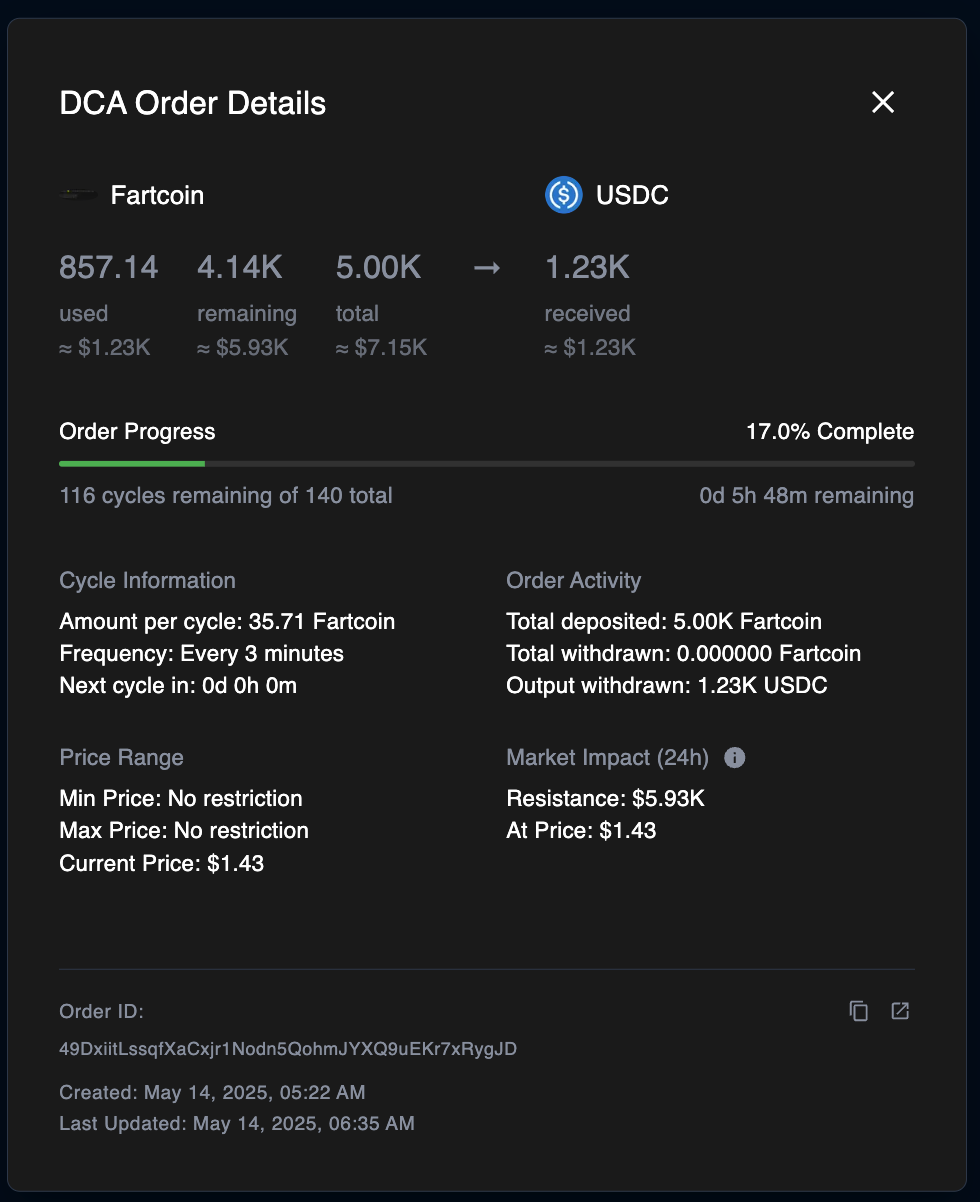
Task: Click 'Amount per cycle: 35.71 Fartcoin'
Action: pyautogui.click(x=227, y=622)
